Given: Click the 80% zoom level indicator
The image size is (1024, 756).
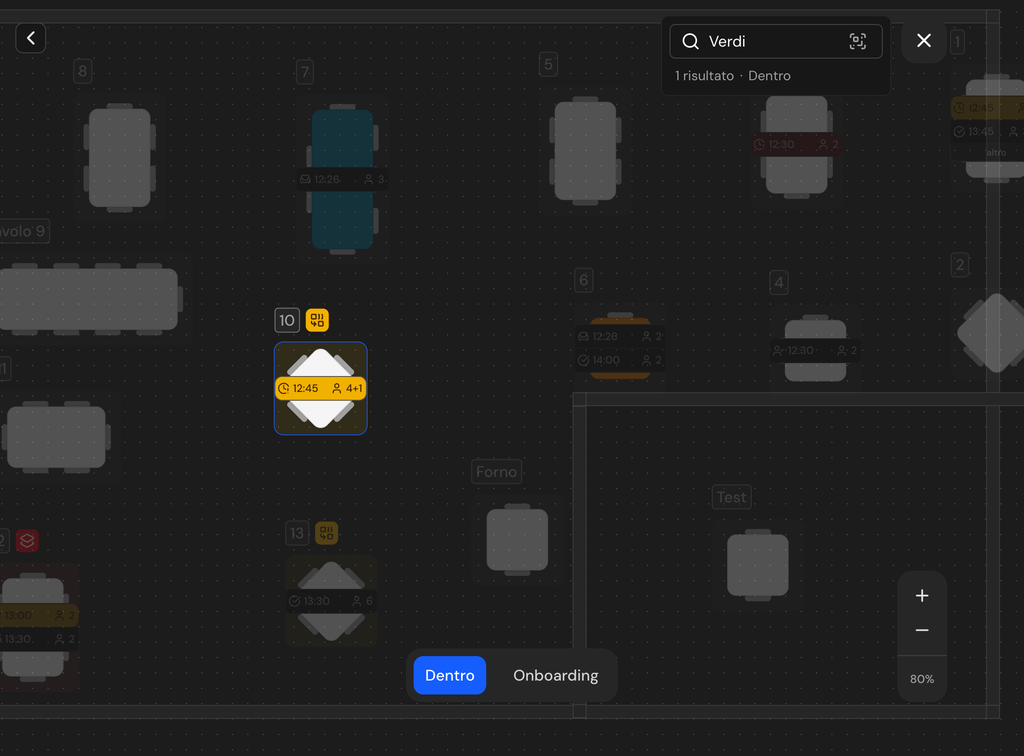Looking at the screenshot, I should 921,679.
